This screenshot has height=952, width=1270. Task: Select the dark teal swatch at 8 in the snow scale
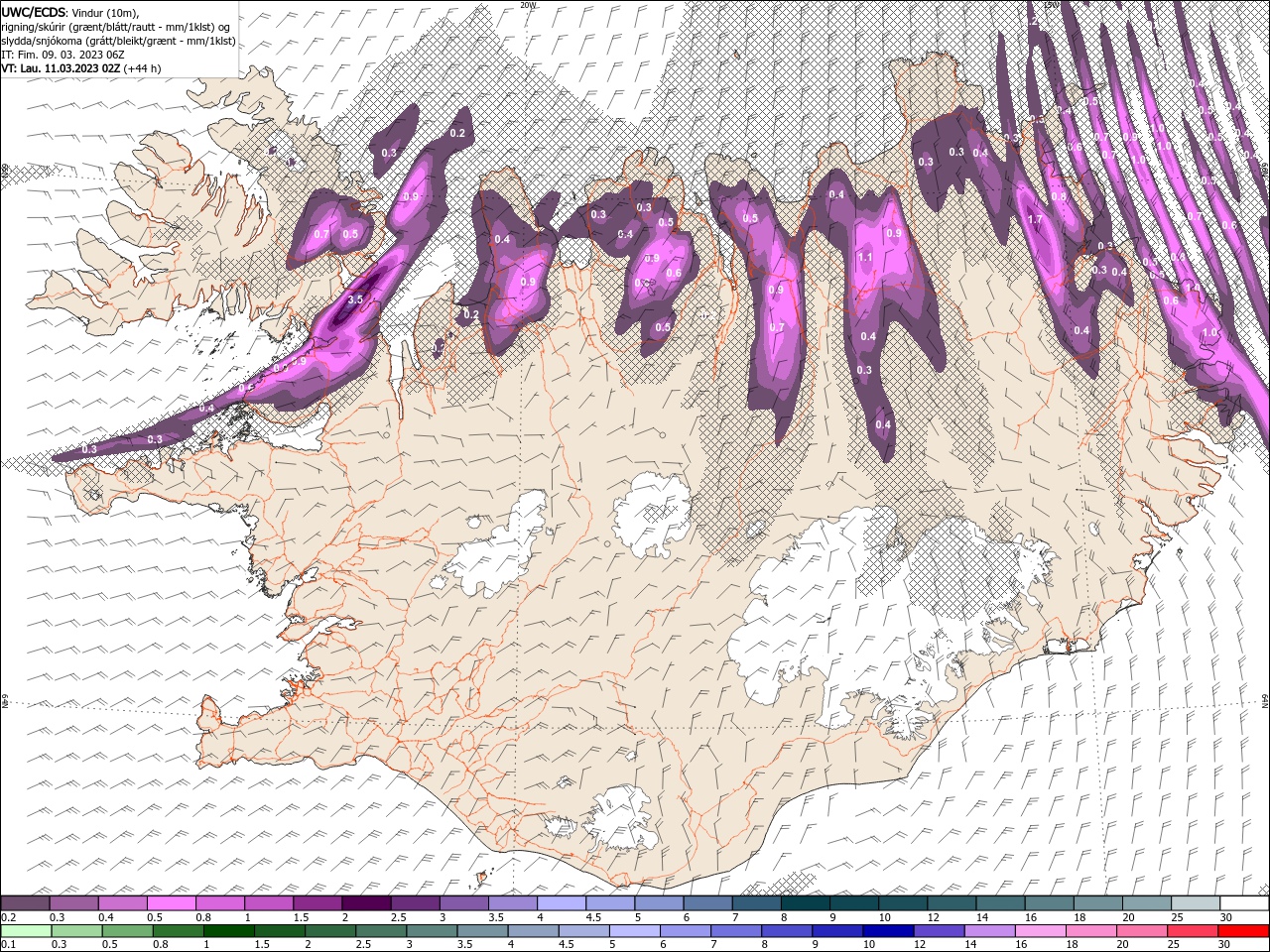click(x=806, y=903)
